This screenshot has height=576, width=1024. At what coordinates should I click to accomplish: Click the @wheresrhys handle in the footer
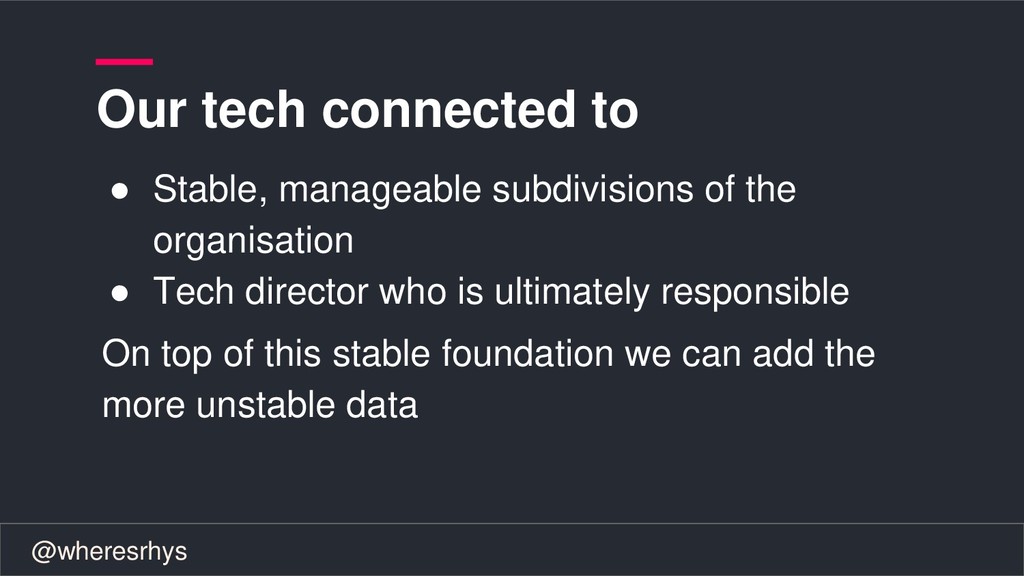(109, 552)
